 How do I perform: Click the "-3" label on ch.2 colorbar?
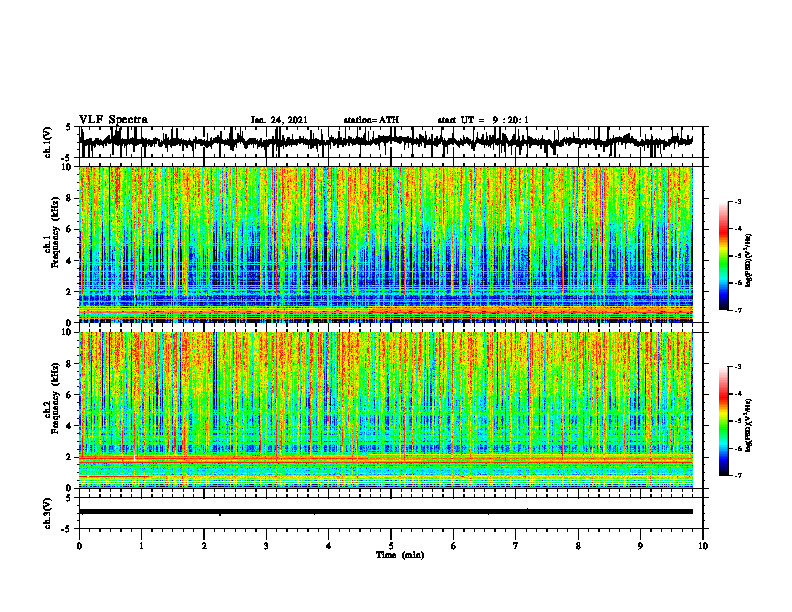click(x=738, y=367)
